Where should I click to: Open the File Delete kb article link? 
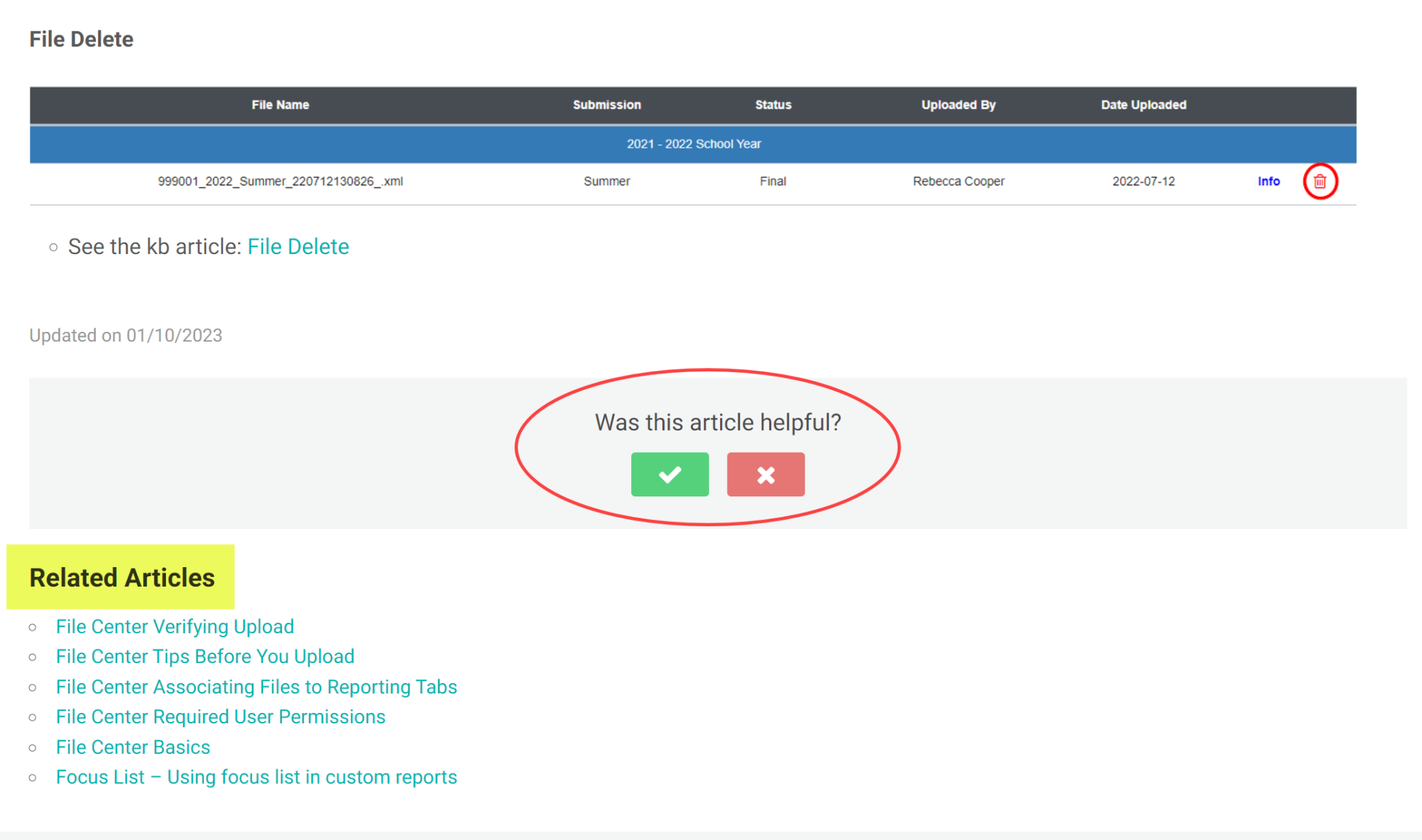[x=298, y=246]
